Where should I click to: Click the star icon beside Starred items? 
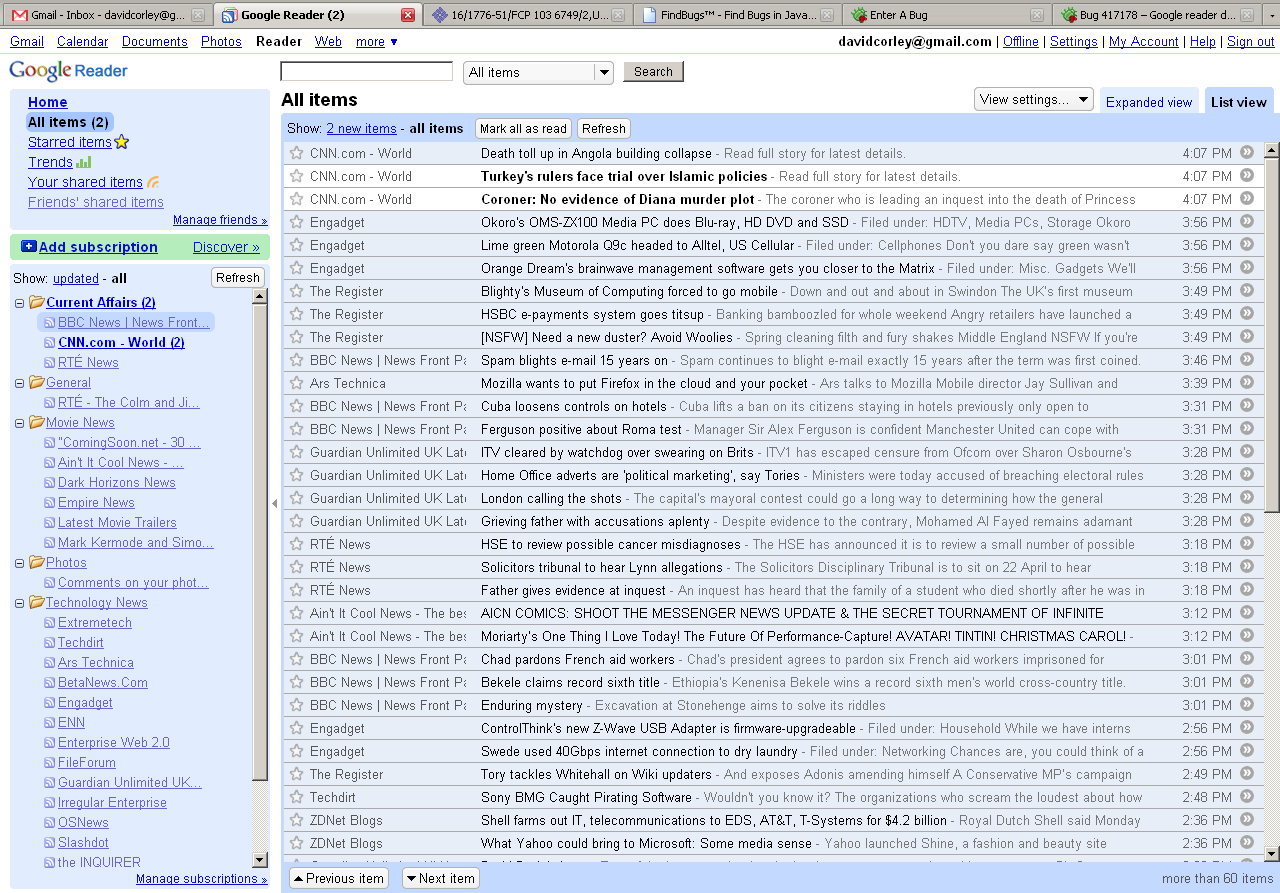(122, 142)
